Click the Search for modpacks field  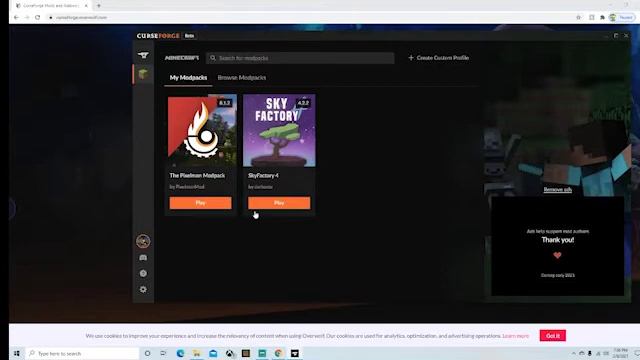coord(300,58)
